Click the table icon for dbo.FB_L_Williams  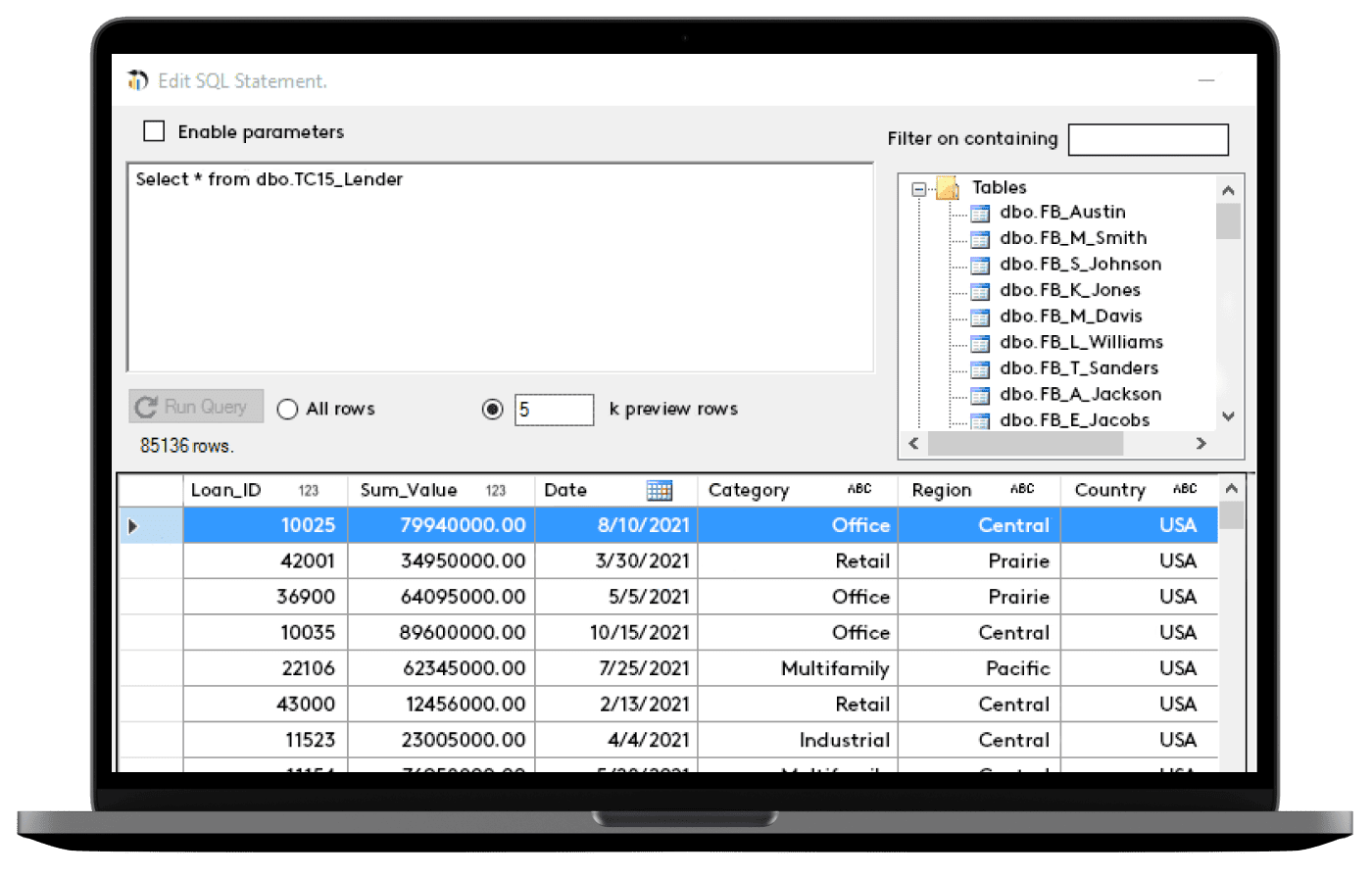click(x=979, y=343)
